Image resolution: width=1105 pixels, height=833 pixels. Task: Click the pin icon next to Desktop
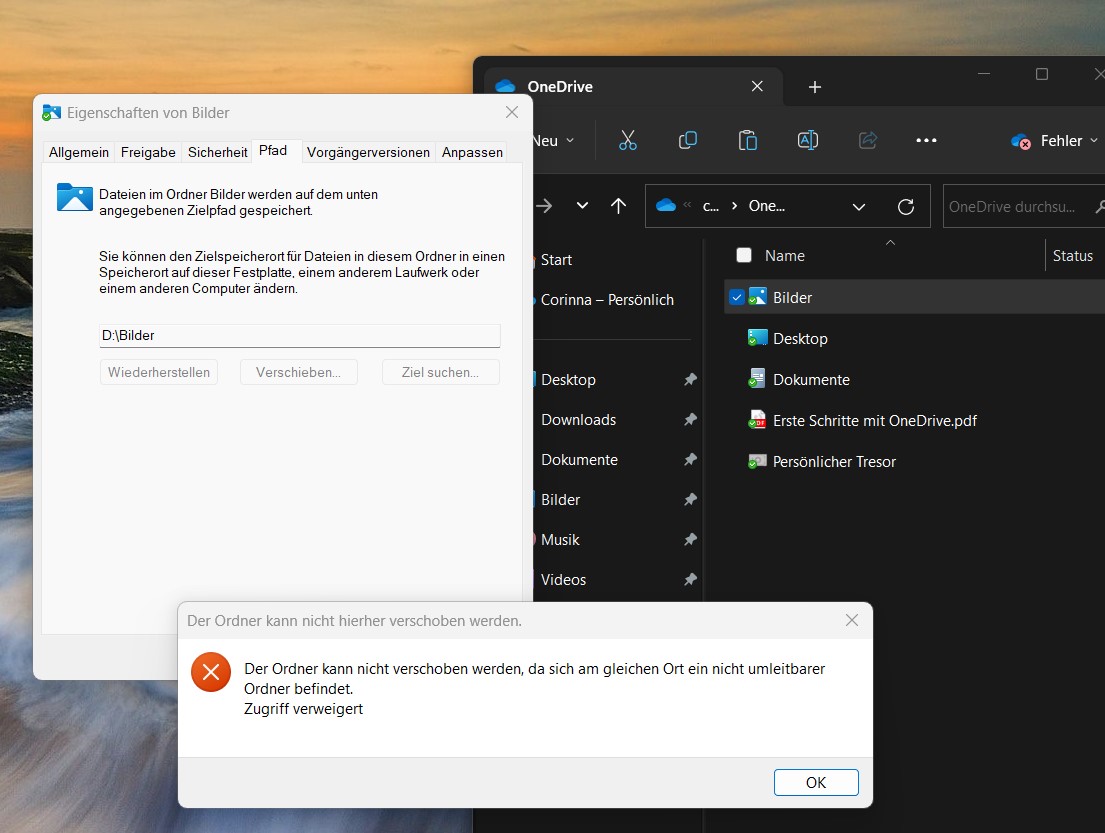coord(690,379)
